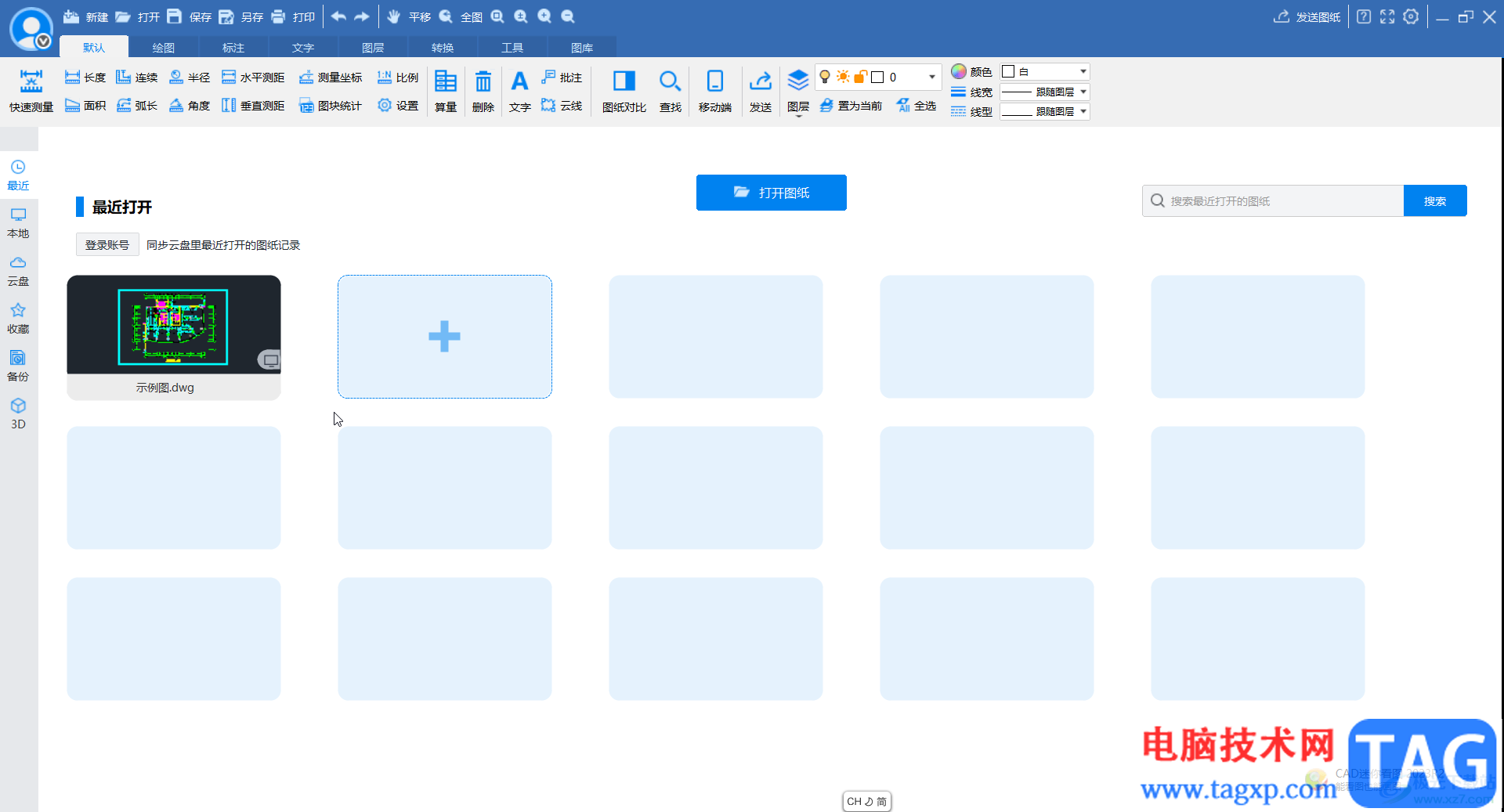Screen dimensions: 1504x812
Task: Click 新建 new file
Action: point(85,16)
